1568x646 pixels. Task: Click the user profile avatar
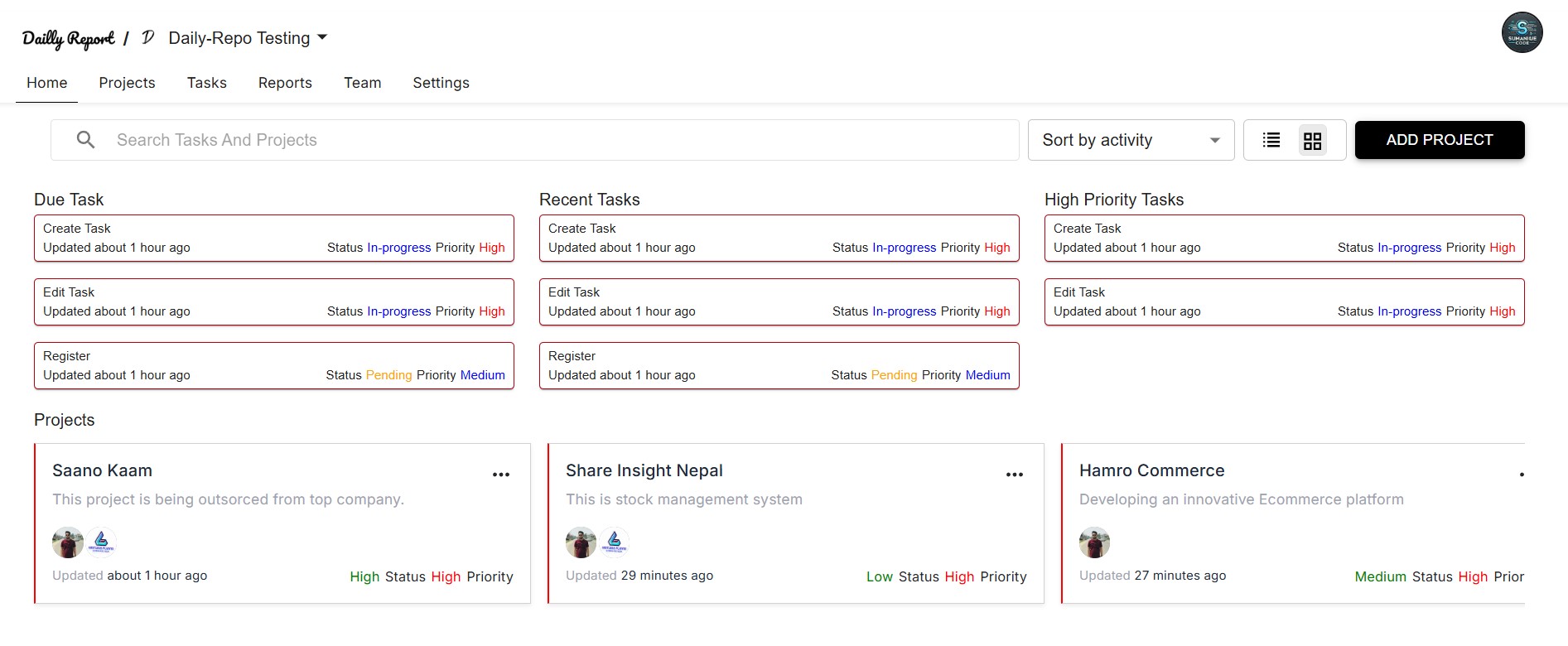1522,33
